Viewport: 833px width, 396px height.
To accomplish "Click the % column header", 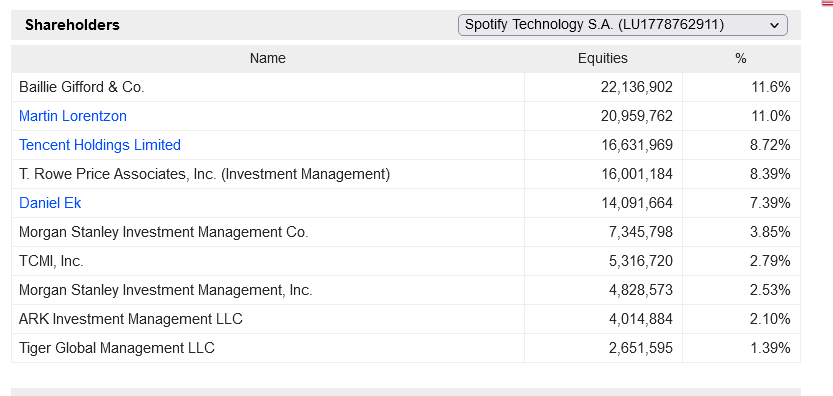I will click(741, 58).
